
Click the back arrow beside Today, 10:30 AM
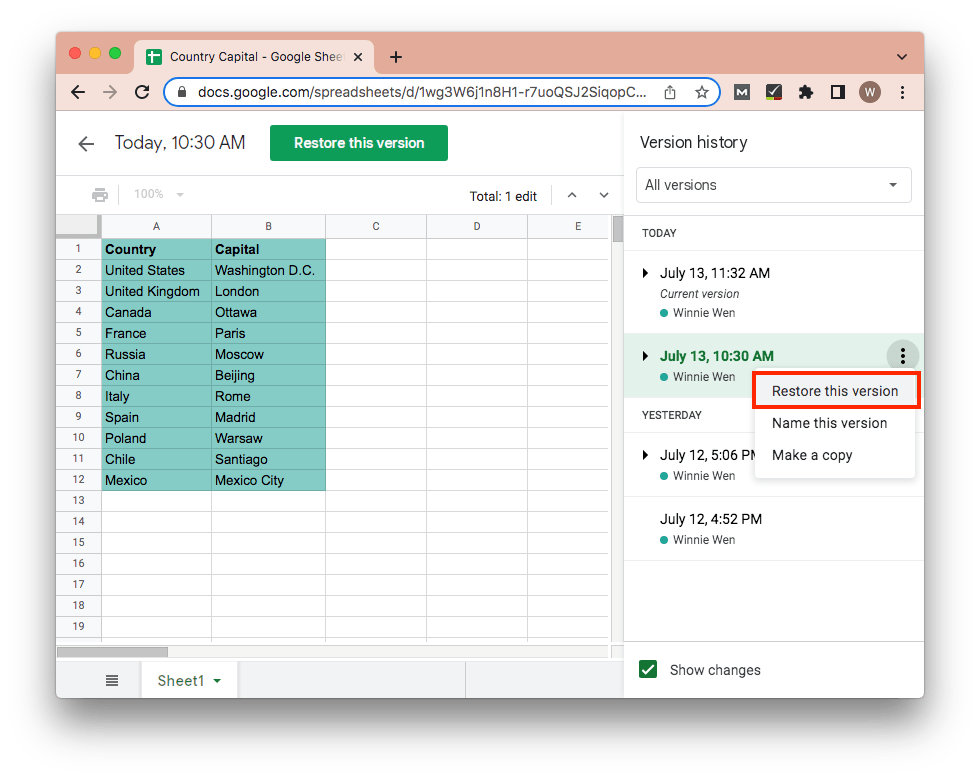tap(86, 144)
